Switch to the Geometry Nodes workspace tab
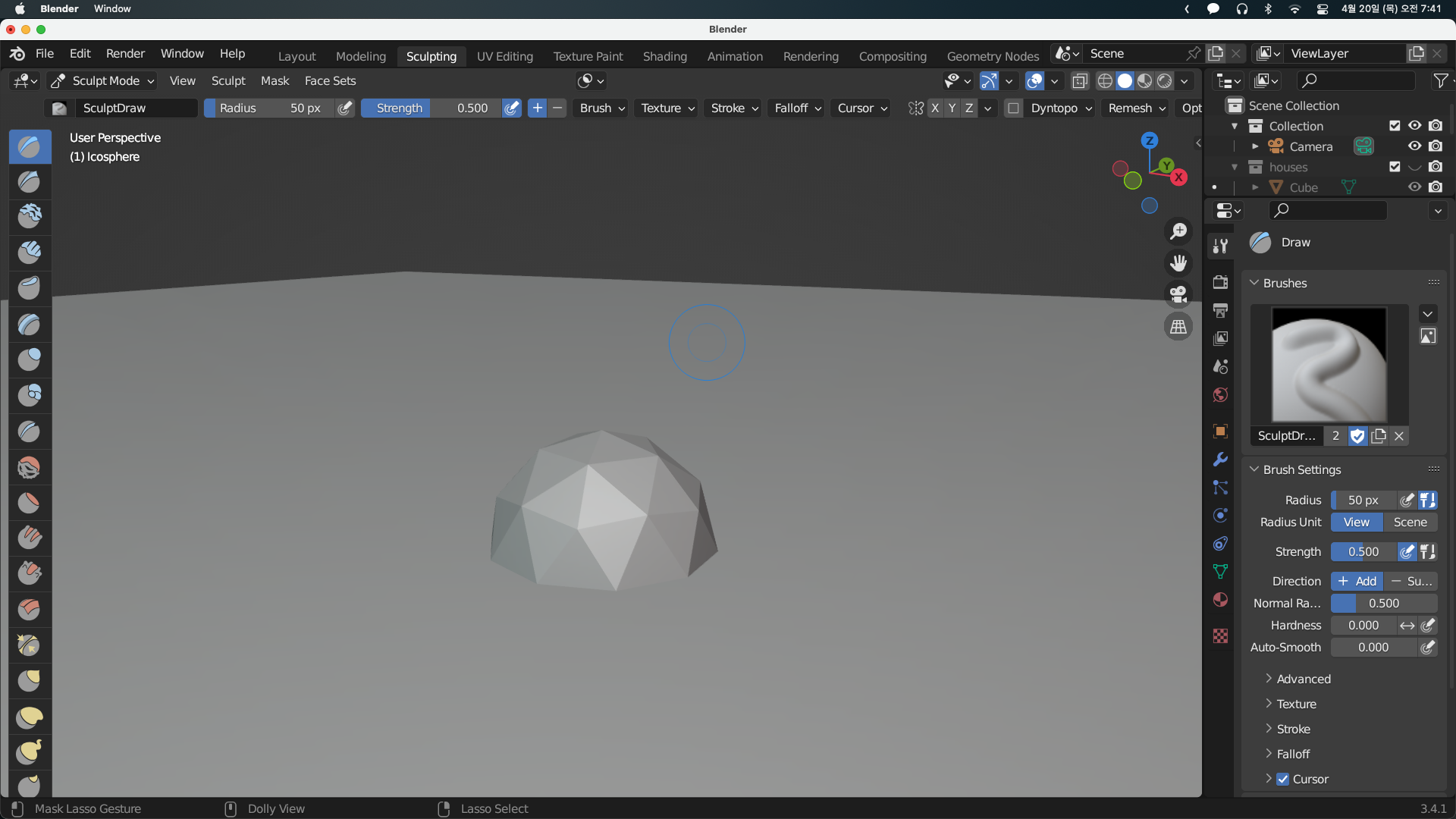 tap(993, 56)
